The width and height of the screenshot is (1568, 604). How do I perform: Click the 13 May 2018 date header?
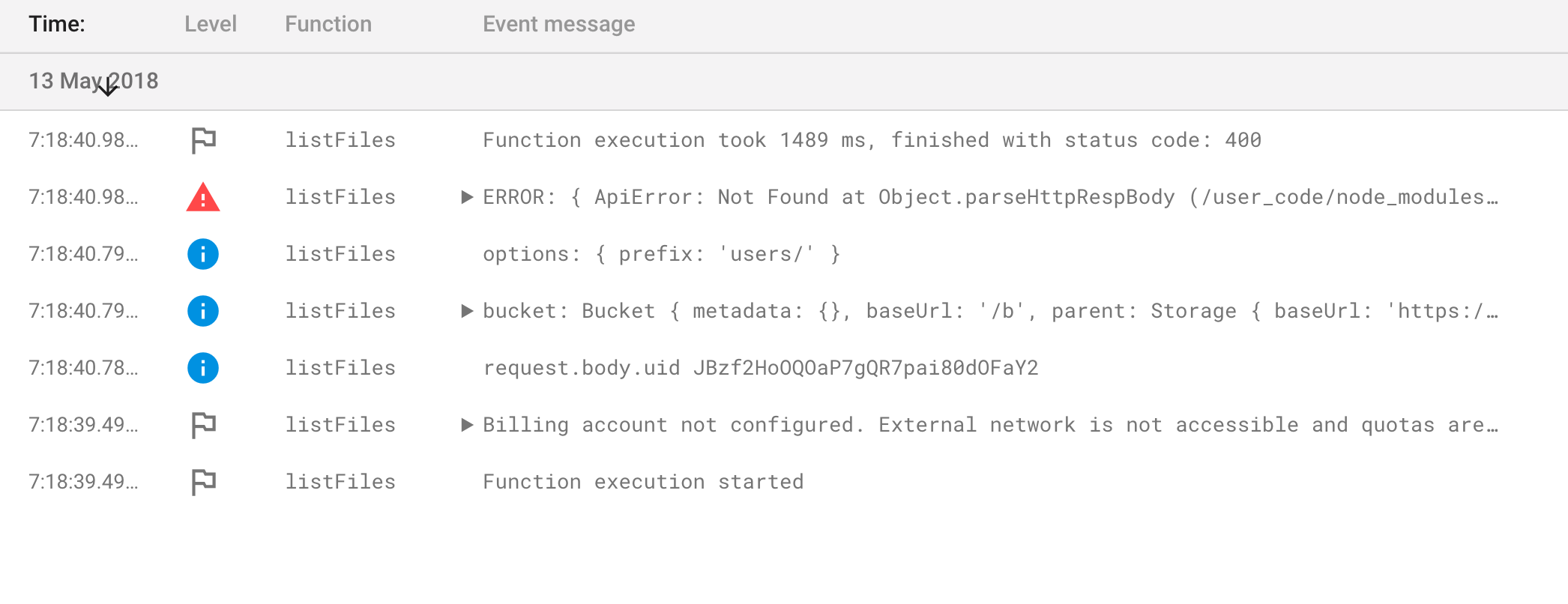point(94,81)
